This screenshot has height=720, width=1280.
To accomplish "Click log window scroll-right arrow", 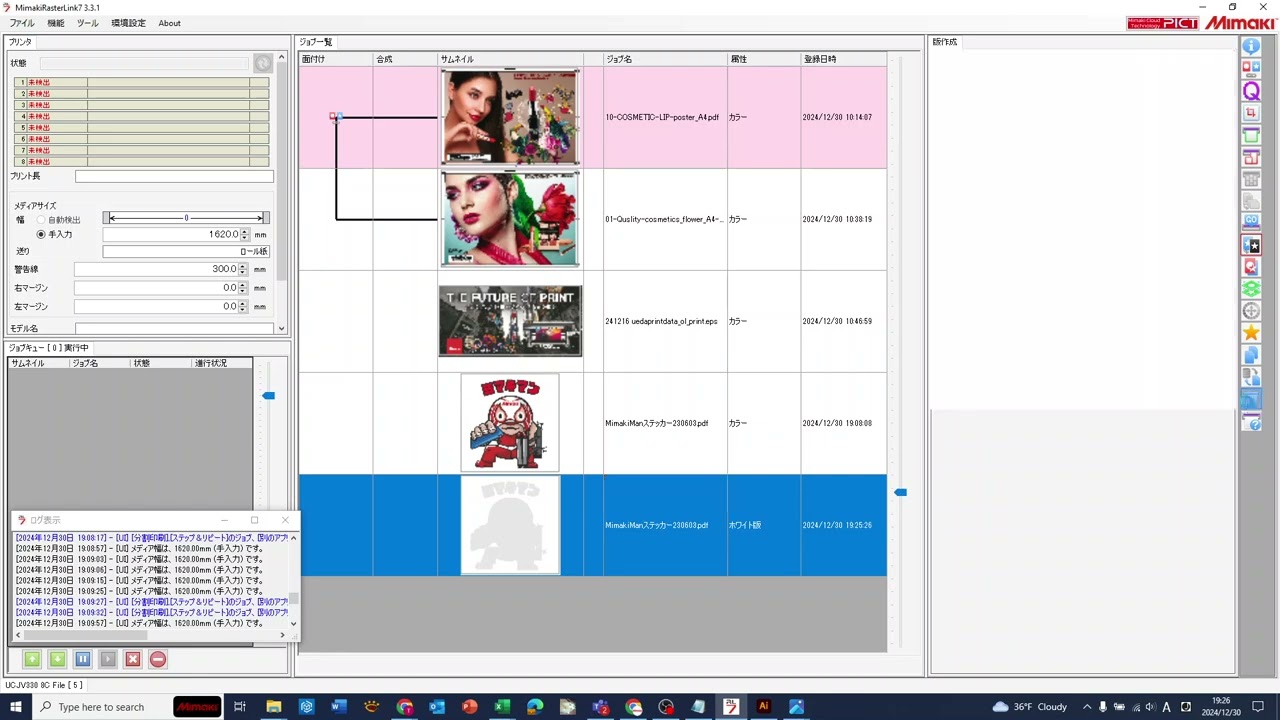I will [282, 635].
